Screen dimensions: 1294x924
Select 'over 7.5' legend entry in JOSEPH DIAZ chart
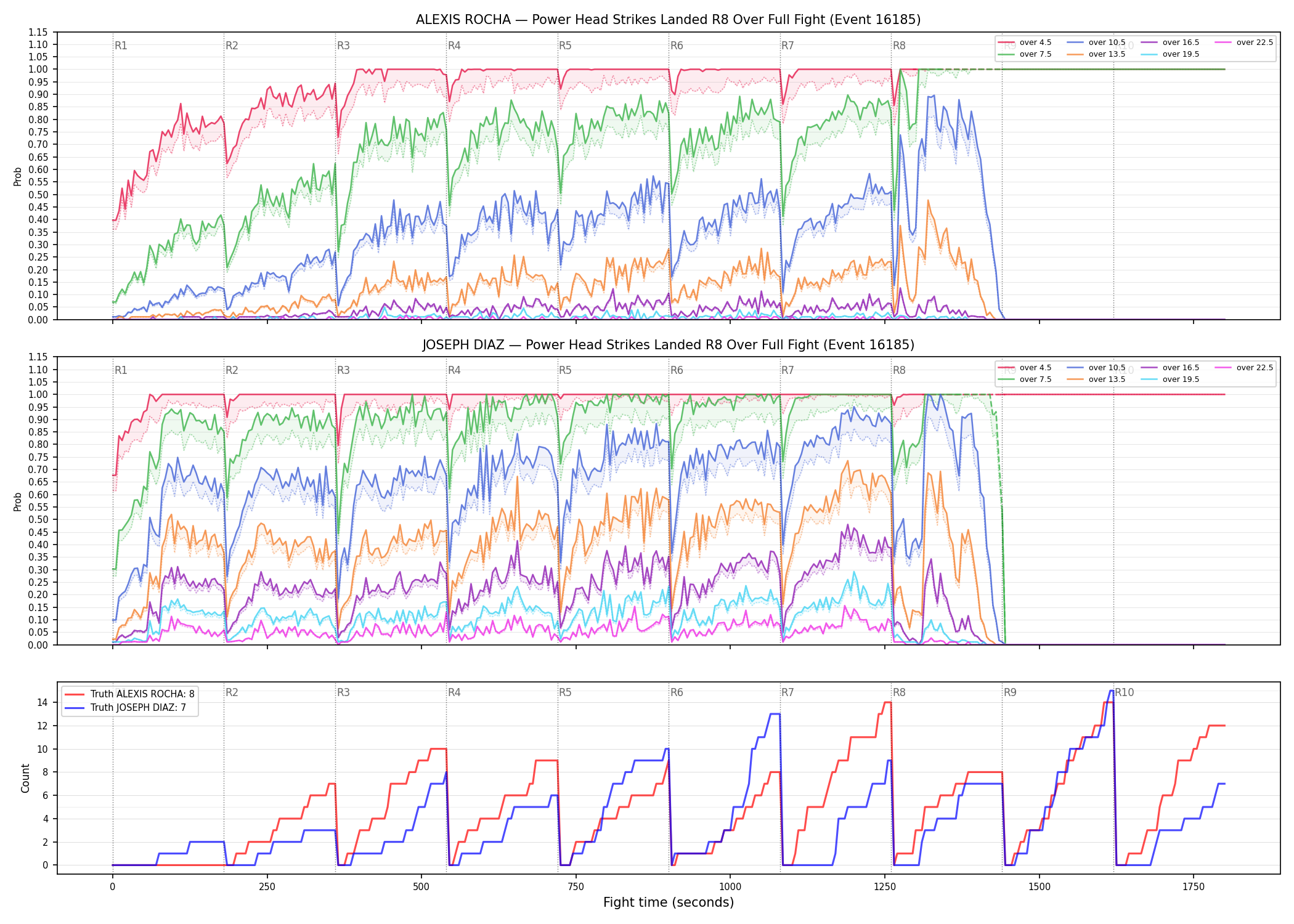tap(1024, 379)
